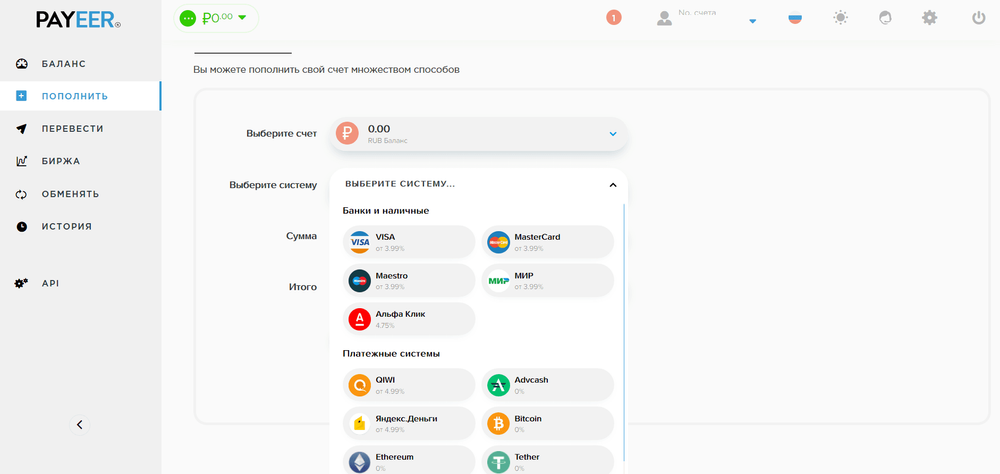Click the PAYEER logo
The image size is (1000, 474).
click(78, 20)
